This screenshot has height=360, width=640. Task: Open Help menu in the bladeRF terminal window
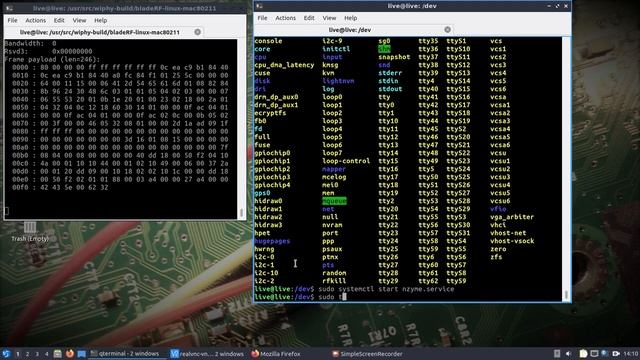pyautogui.click(x=100, y=20)
